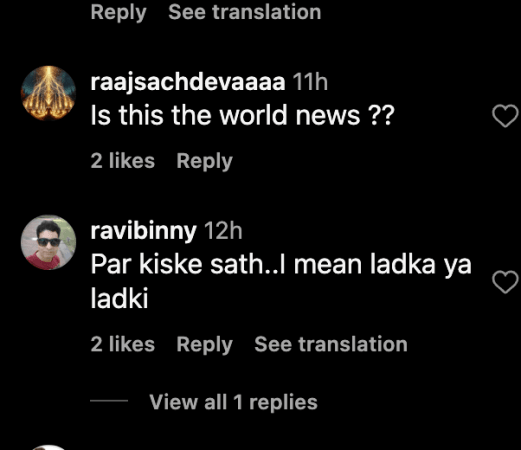The image size is (521, 450).
Task: View 2 likes on raajsachdevaaaa's comment
Action: (123, 161)
